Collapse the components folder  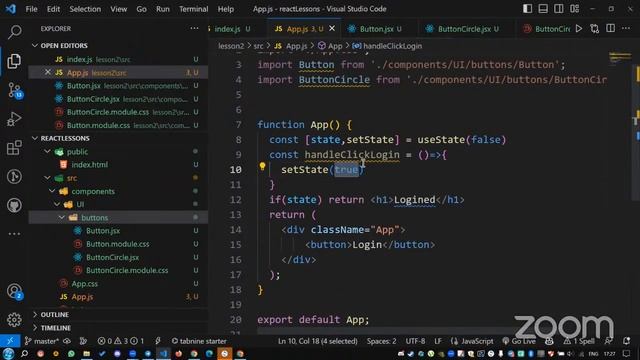[x=93, y=191]
